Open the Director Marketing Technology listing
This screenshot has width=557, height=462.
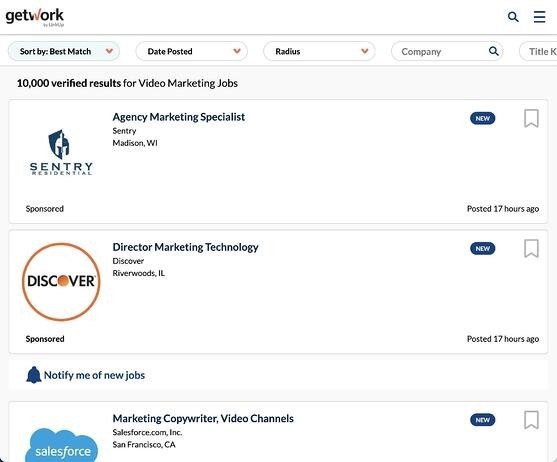click(x=185, y=247)
